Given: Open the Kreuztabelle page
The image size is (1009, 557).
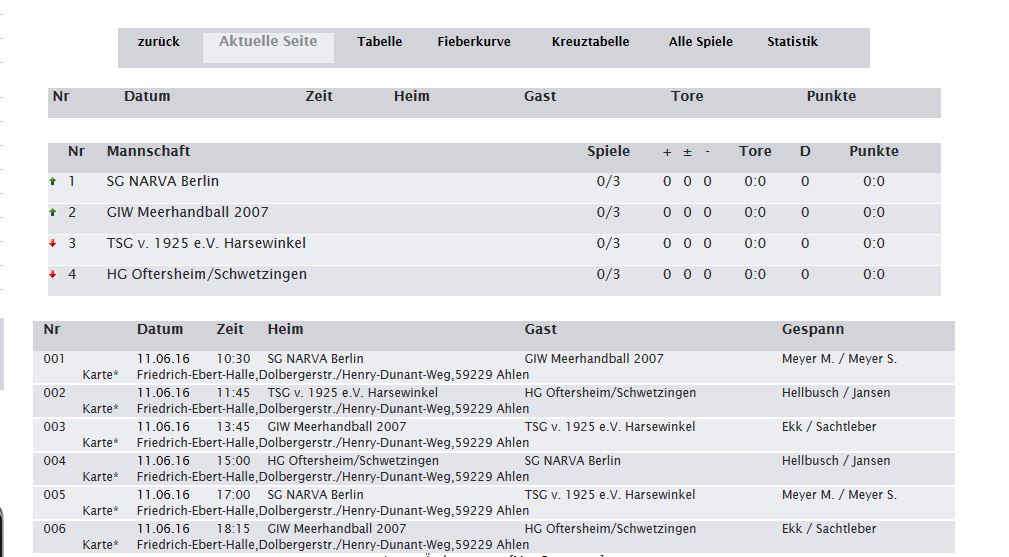Looking at the screenshot, I should (590, 42).
